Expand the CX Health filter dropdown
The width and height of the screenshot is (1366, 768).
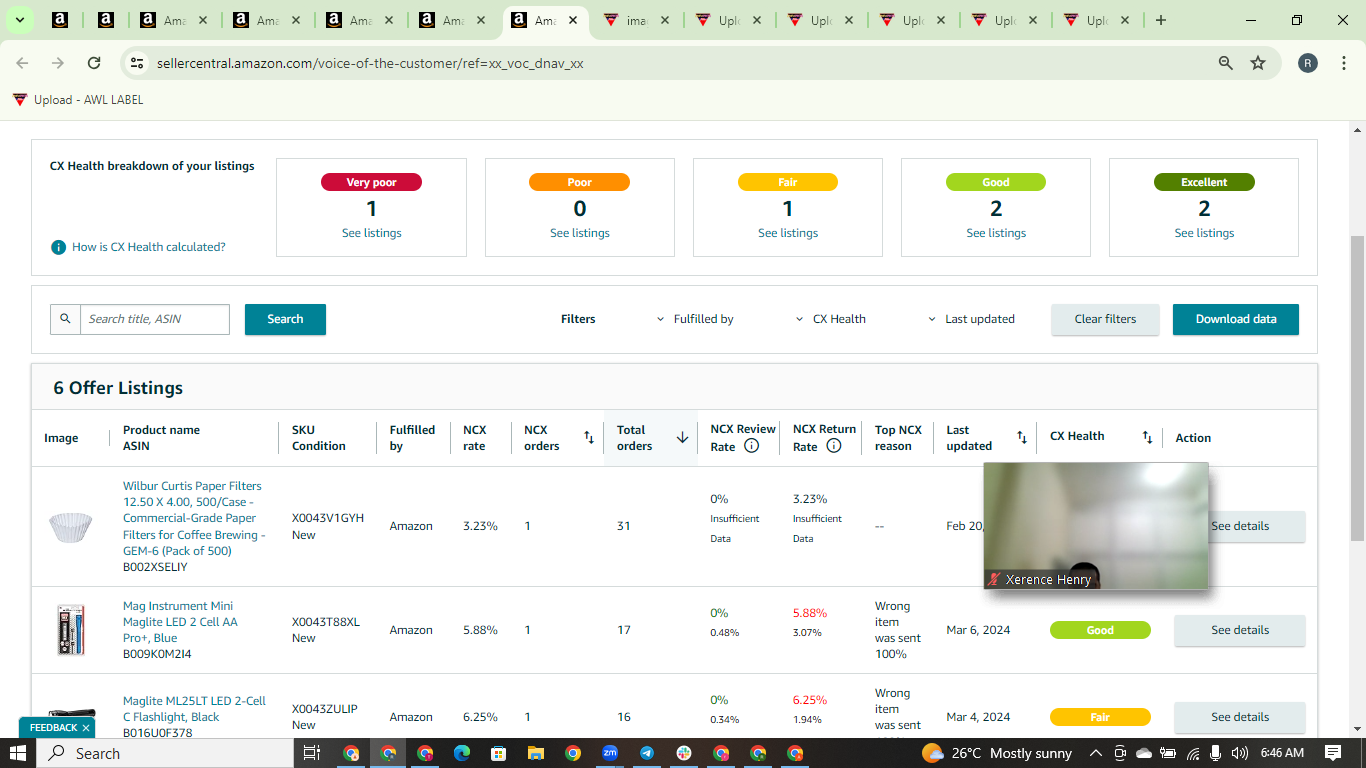click(x=830, y=319)
